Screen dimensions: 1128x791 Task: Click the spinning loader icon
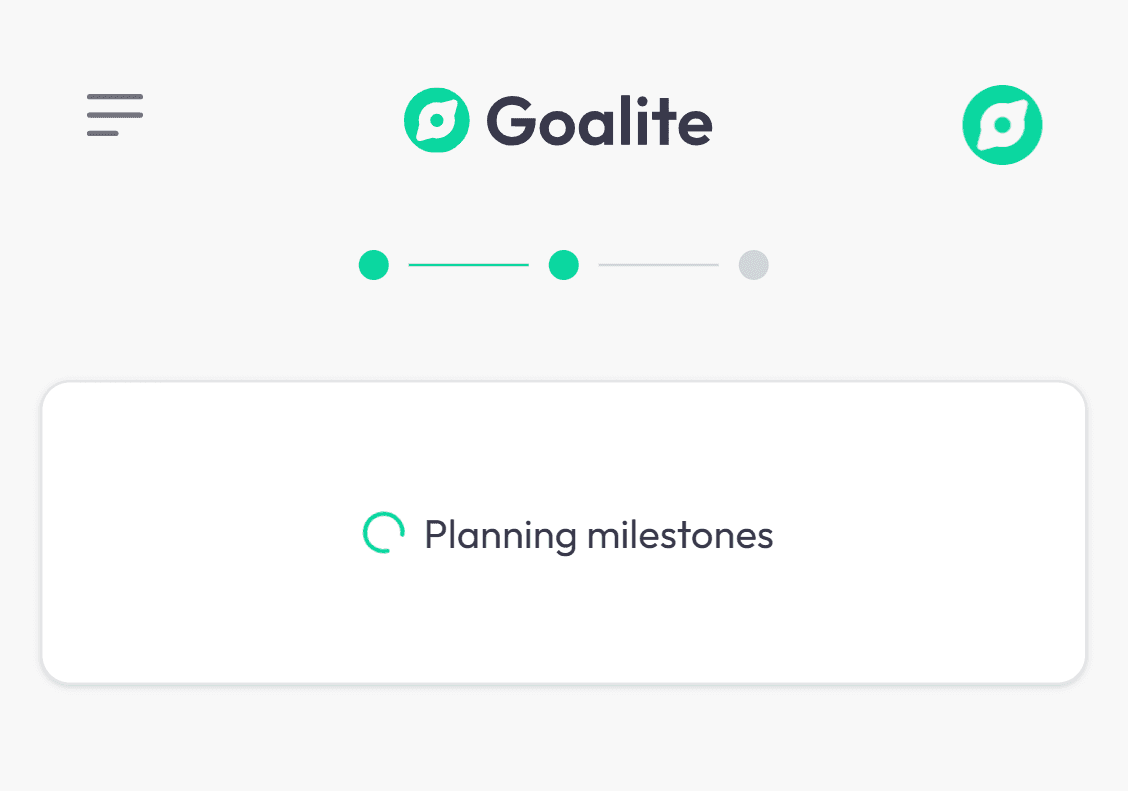[383, 533]
